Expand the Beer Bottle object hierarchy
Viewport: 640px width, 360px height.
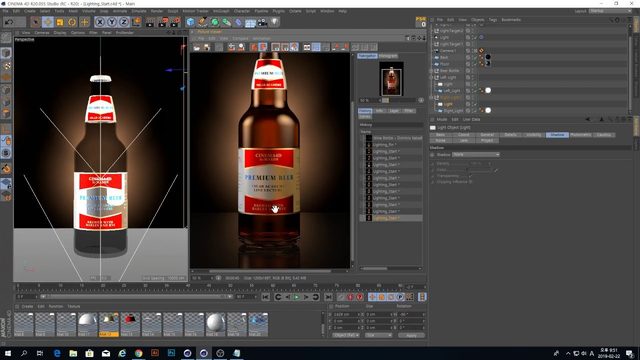(x=431, y=71)
